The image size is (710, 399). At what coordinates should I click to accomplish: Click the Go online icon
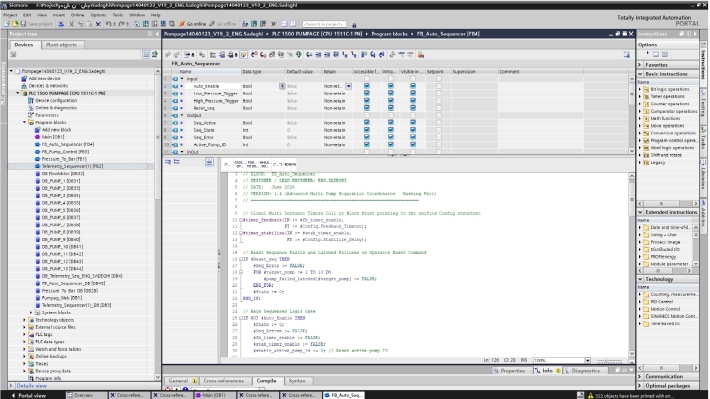tap(182, 24)
